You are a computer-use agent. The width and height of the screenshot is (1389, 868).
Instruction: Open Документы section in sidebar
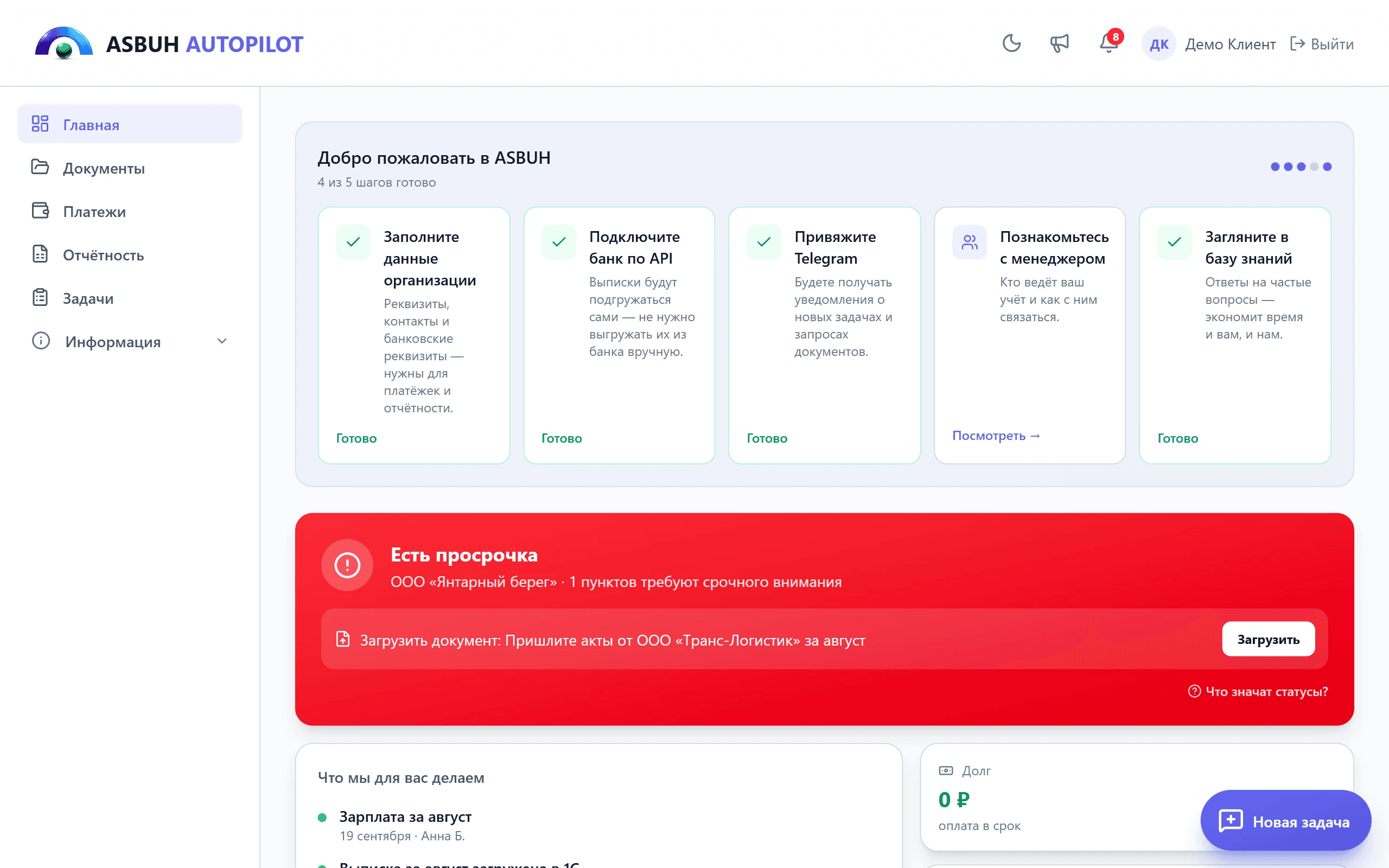pyautogui.click(x=130, y=168)
